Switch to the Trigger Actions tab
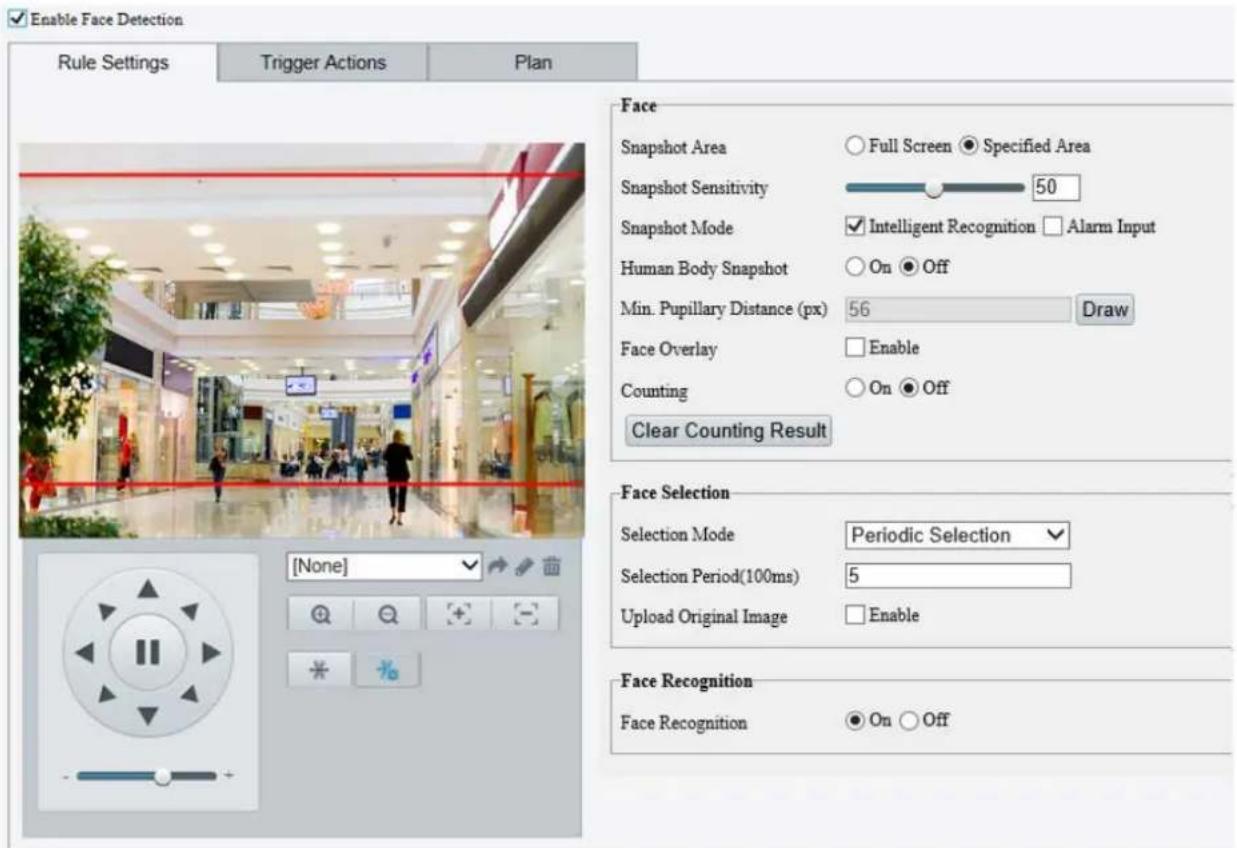1237x848 pixels. [x=323, y=62]
